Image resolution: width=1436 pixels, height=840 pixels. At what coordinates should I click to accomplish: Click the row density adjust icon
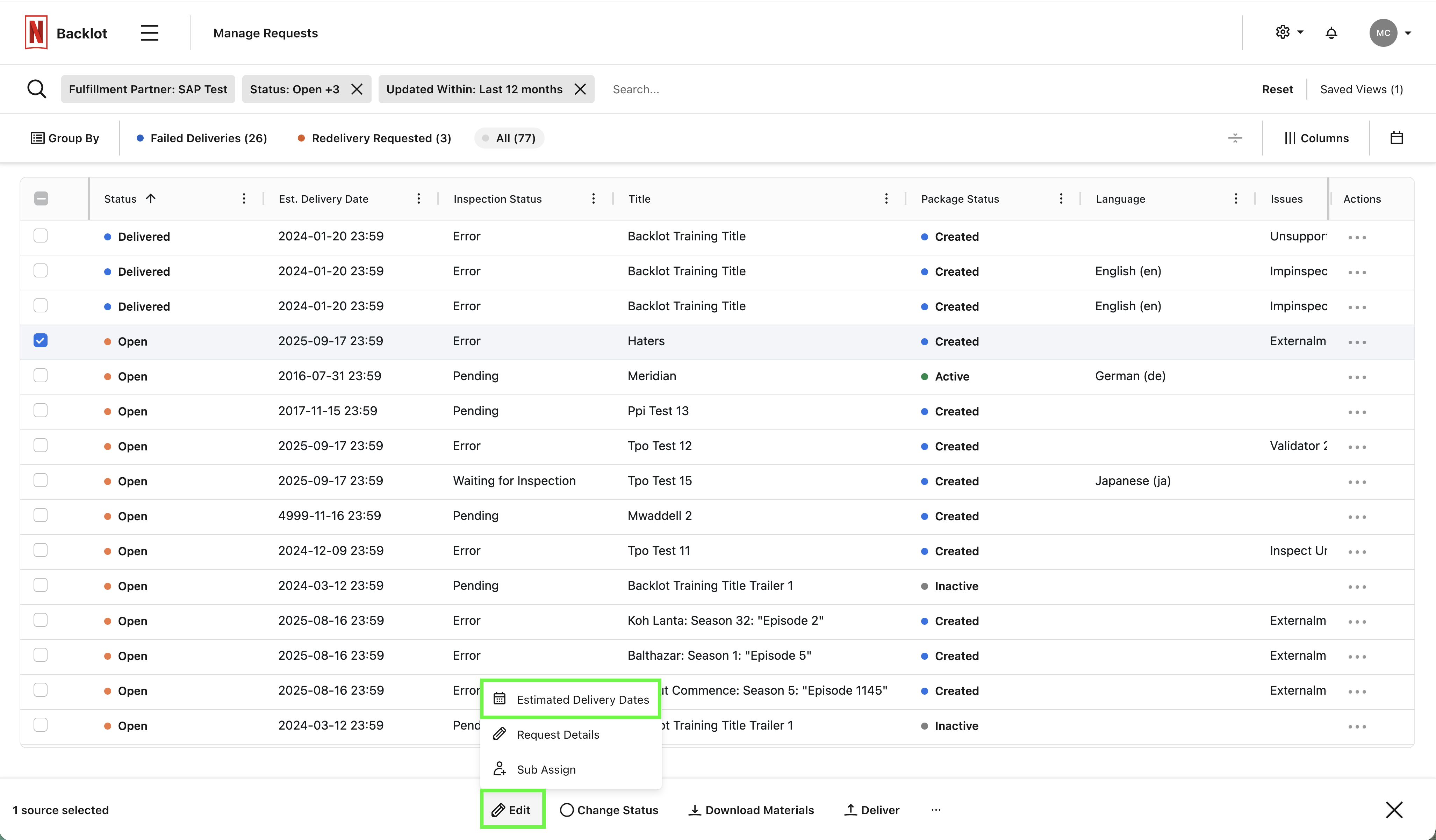tap(1235, 138)
